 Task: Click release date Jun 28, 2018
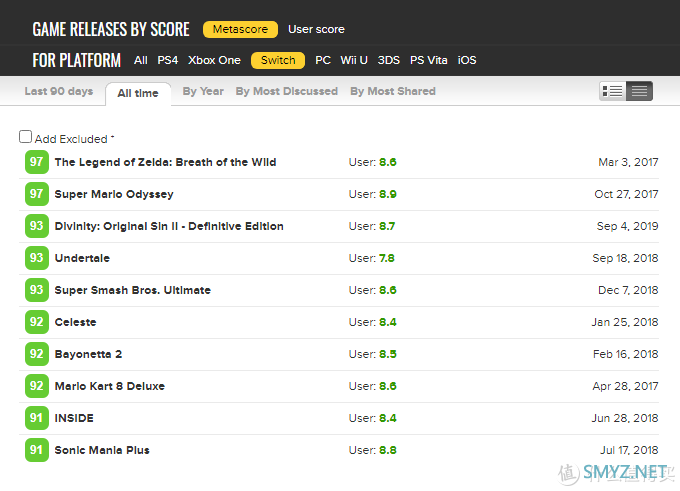[625, 418]
